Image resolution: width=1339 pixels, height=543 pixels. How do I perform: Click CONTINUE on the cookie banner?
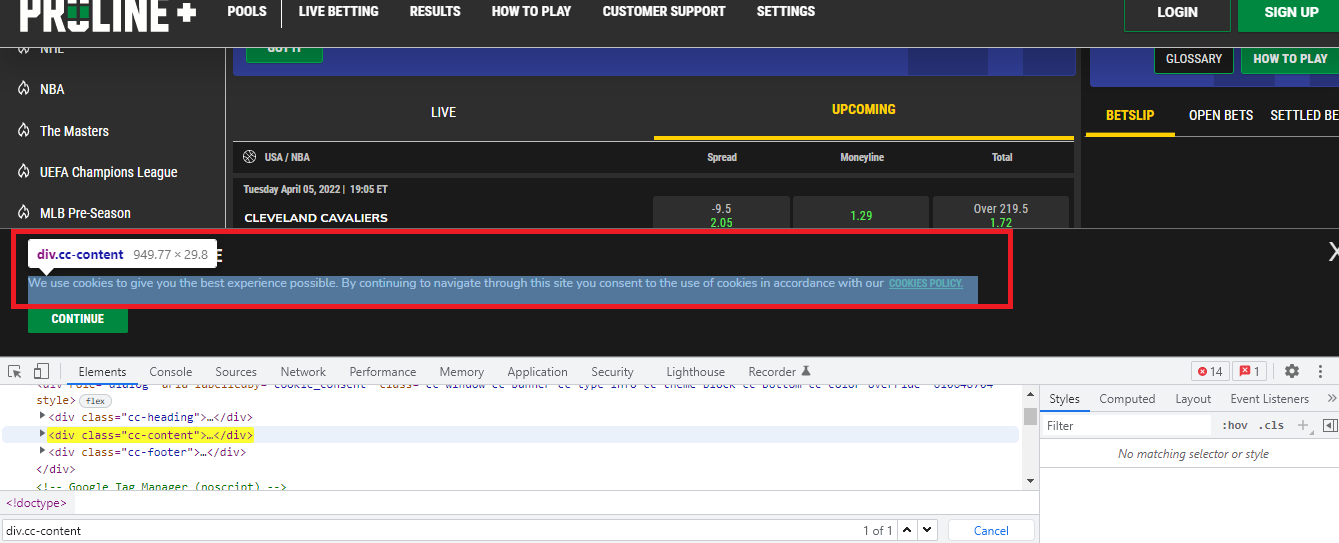coord(78,319)
